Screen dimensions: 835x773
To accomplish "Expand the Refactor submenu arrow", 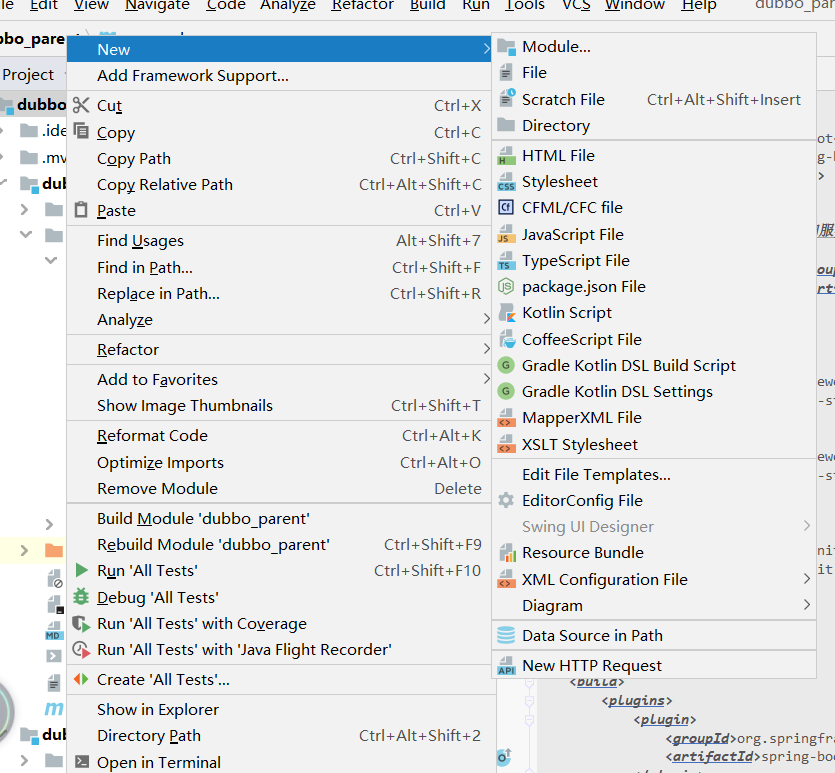I will click(x=486, y=349).
